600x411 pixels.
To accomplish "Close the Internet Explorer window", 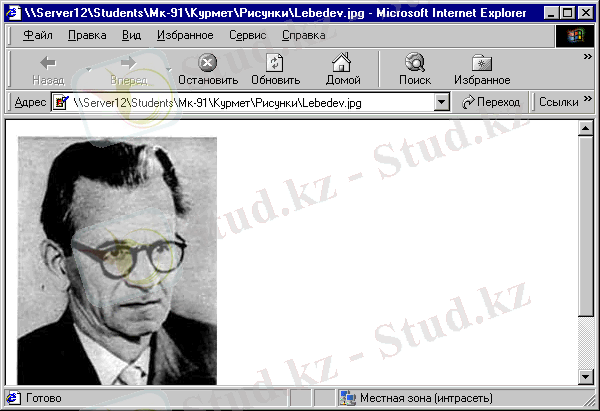I will 585,13.
